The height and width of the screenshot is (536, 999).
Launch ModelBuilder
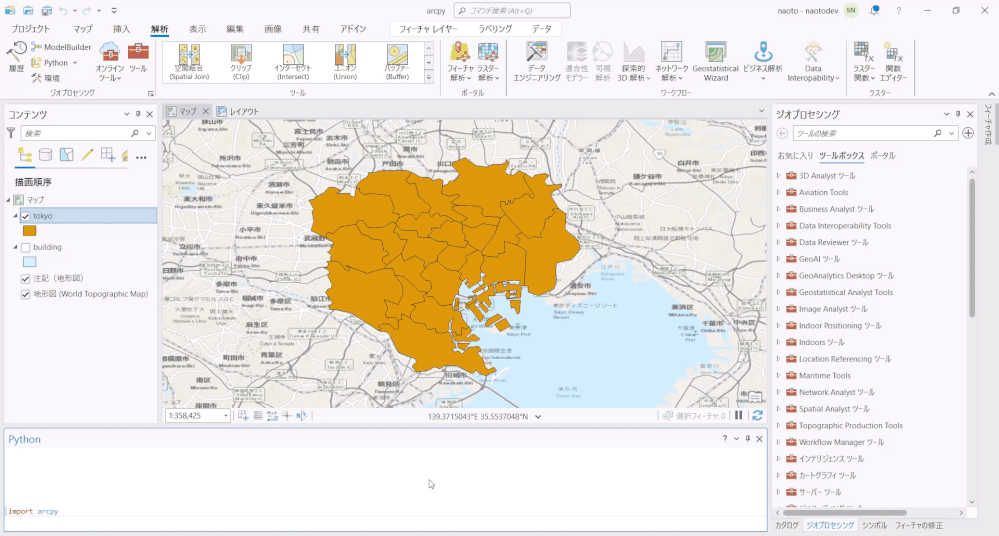(61, 47)
